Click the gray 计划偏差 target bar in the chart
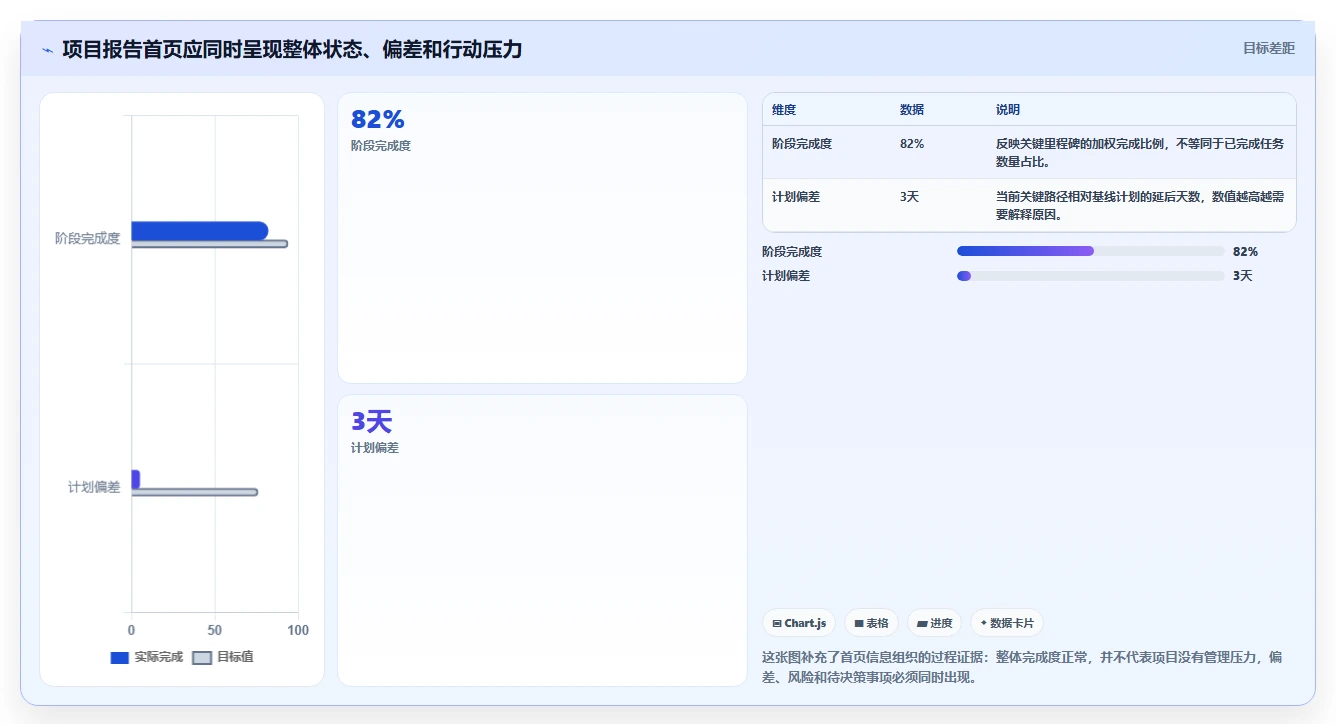Screen dimensions: 1336x724 click(195, 492)
